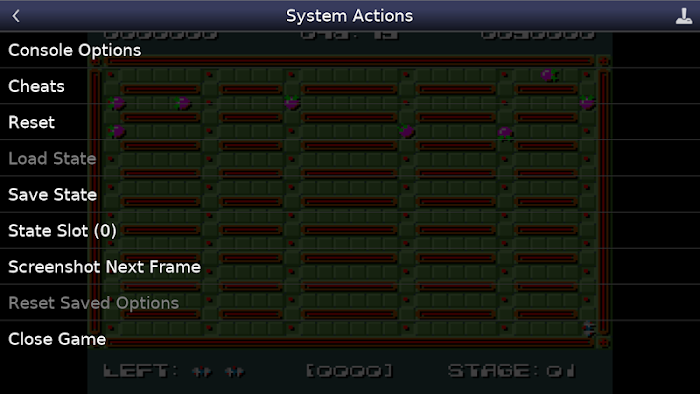This screenshot has height=394, width=700.
Task: Choose Reset Saved Options
Action: coord(350,303)
